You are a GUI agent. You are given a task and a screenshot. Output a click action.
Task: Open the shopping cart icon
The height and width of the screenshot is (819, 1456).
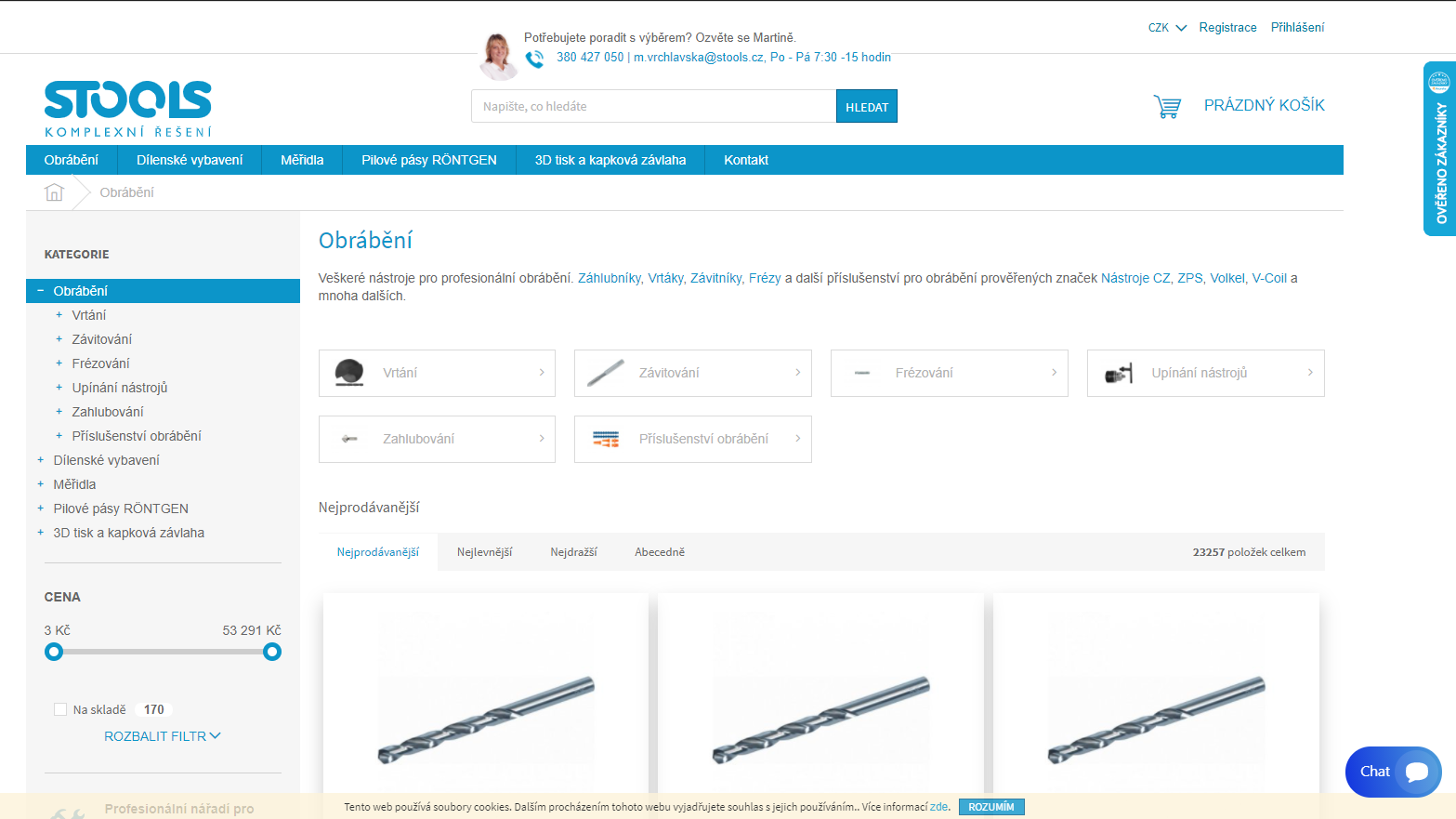1167,106
